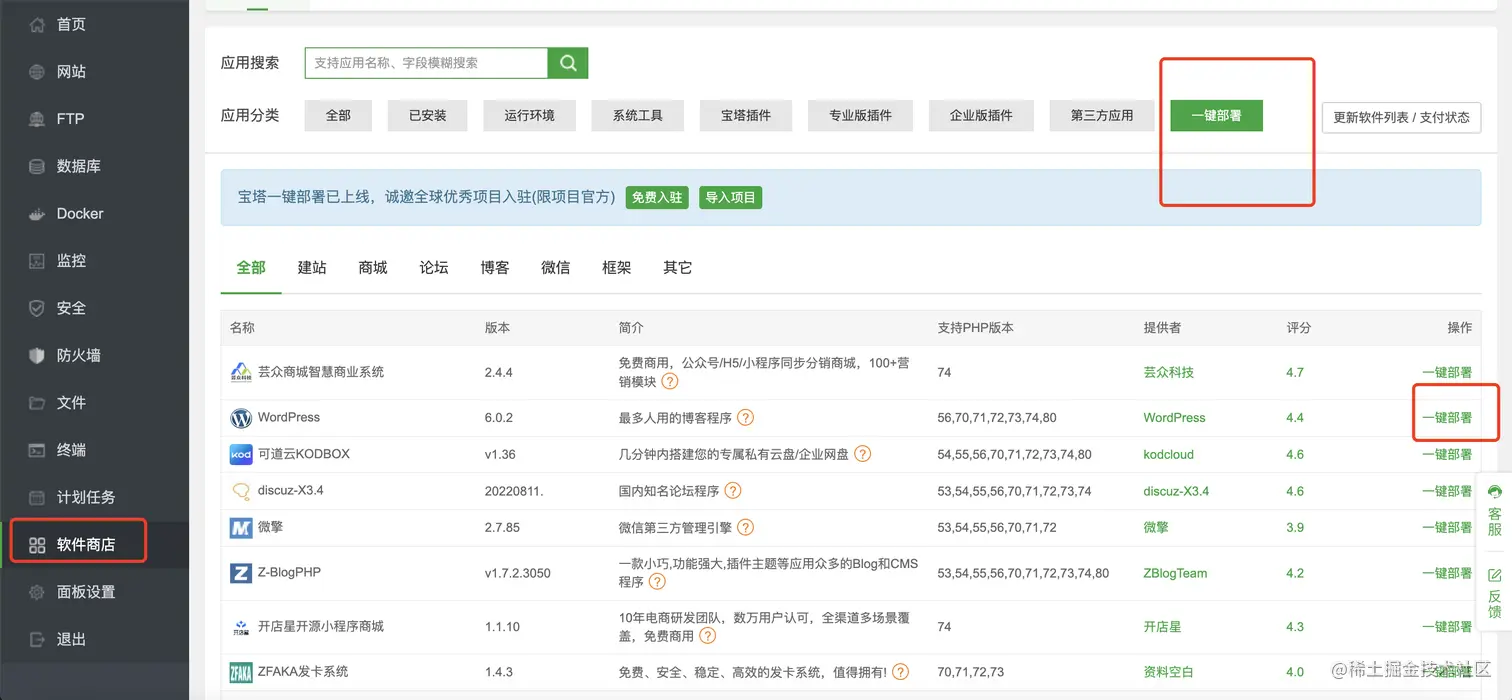Switch to the 博客 tab
This screenshot has width=1512, height=700.
(494, 267)
